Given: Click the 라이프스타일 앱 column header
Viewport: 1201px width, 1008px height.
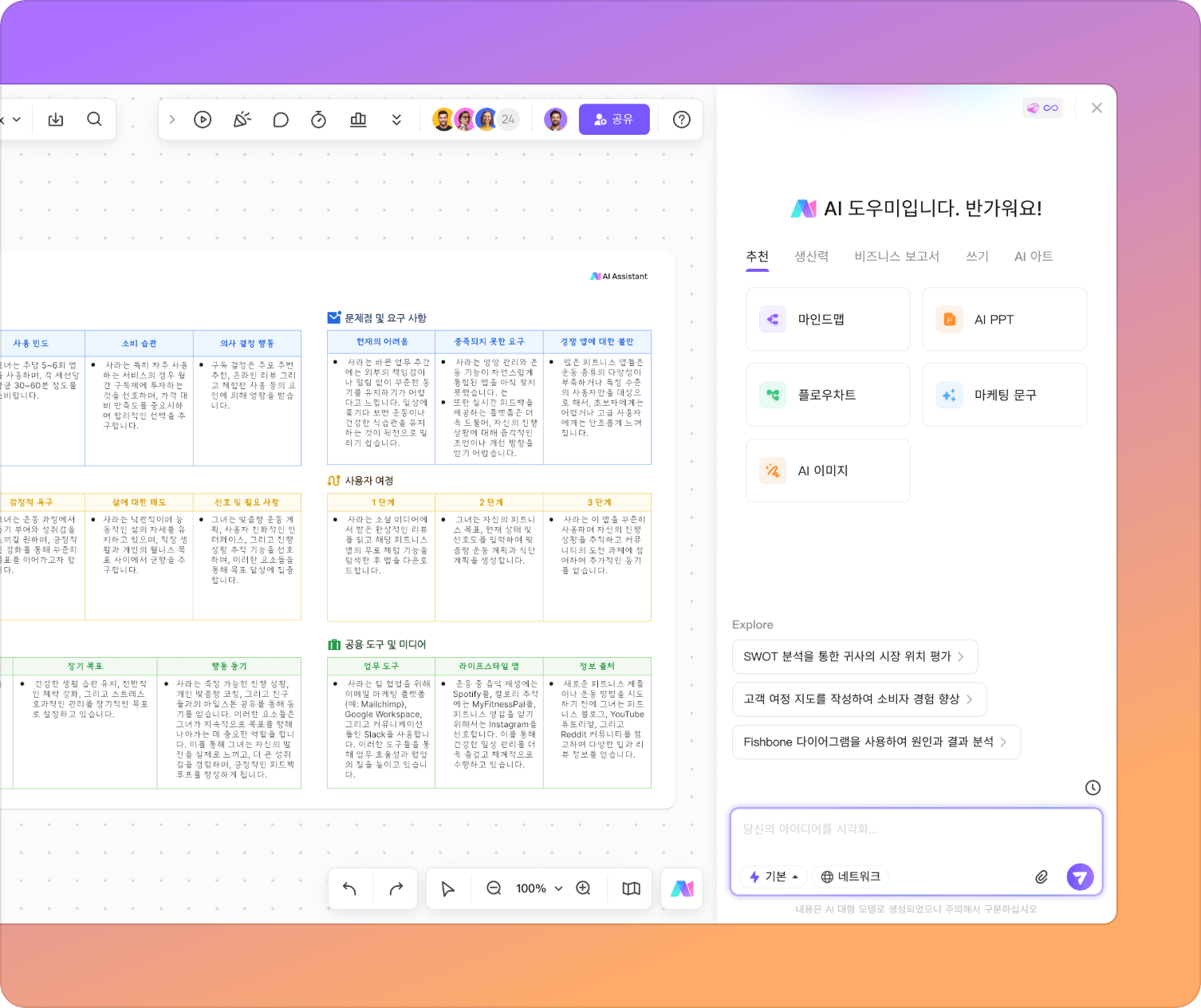Looking at the screenshot, I should pyautogui.click(x=489, y=666).
